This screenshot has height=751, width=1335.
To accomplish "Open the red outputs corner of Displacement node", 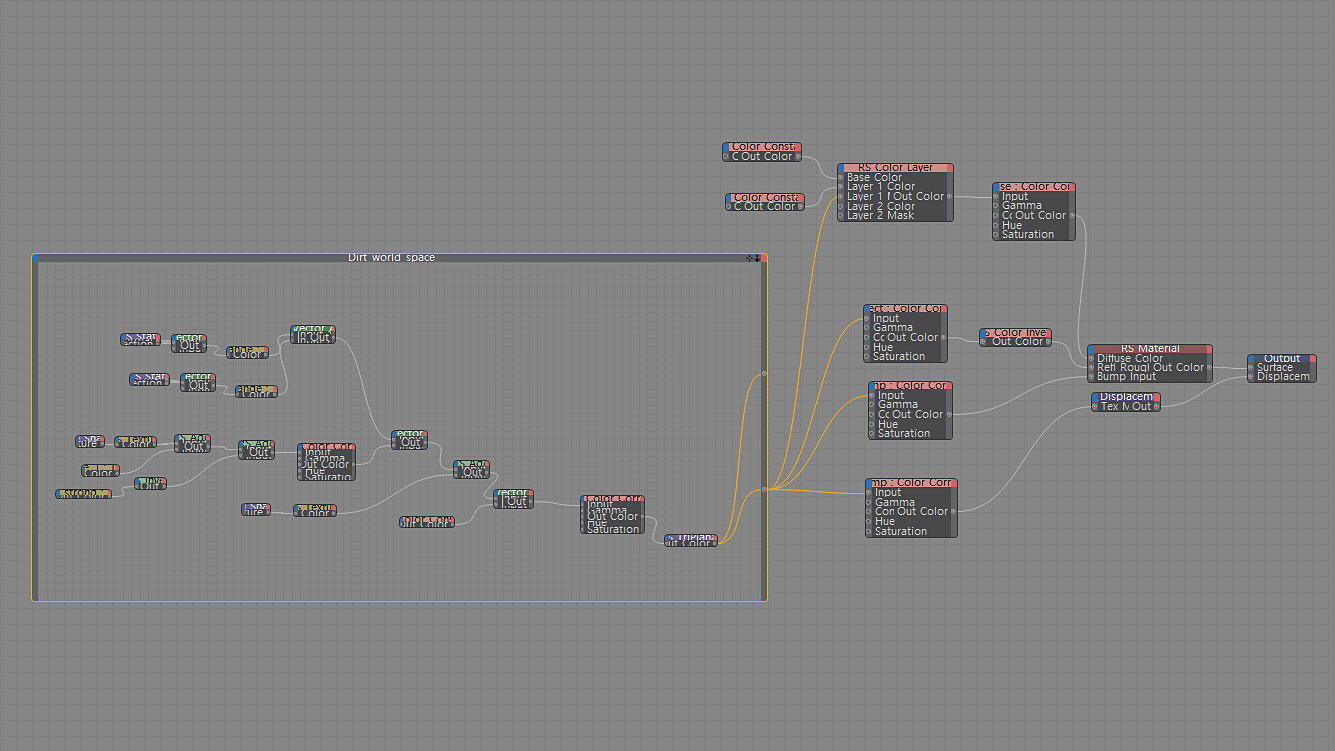I will tap(1157, 396).
